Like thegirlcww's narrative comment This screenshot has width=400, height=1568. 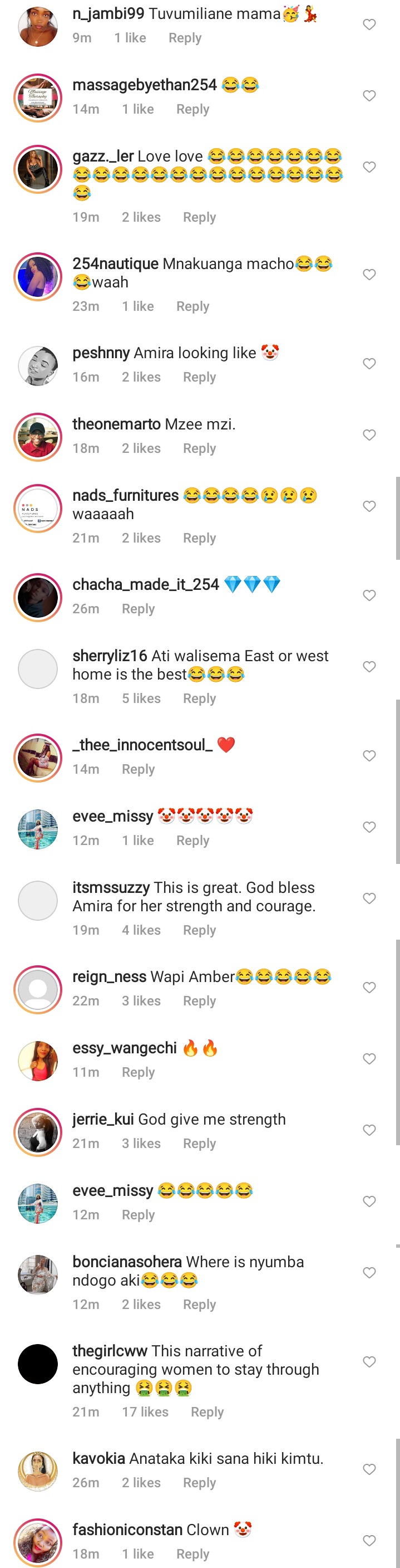369,1362
